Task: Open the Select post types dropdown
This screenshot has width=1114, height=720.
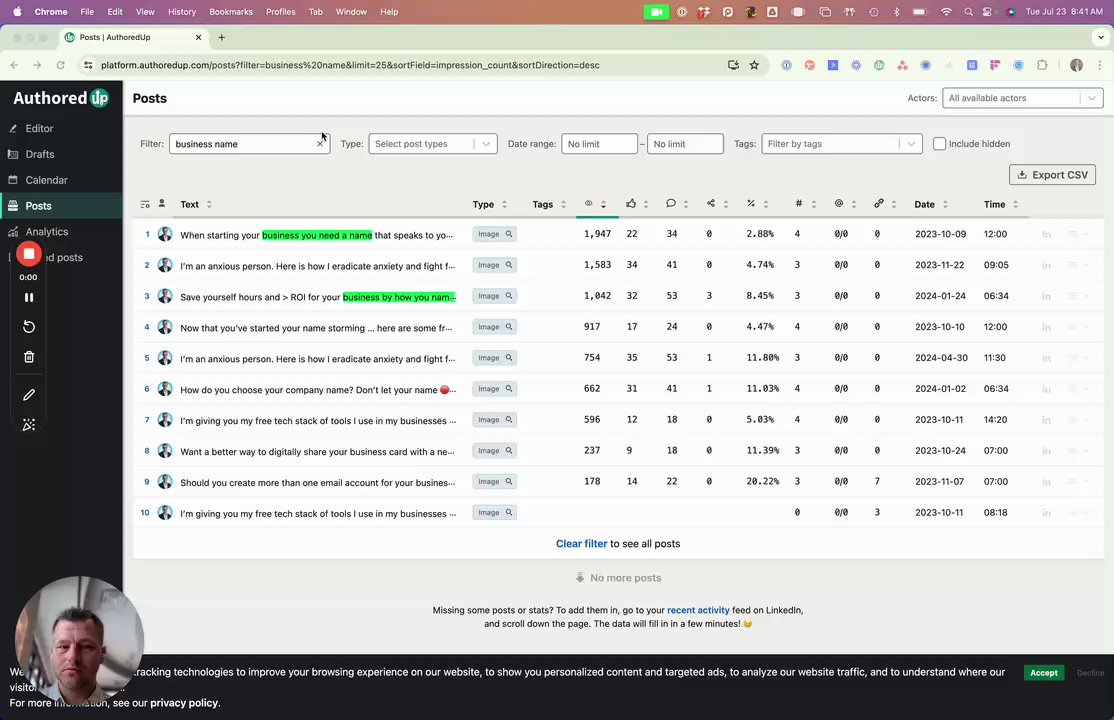Action: [x=433, y=144]
